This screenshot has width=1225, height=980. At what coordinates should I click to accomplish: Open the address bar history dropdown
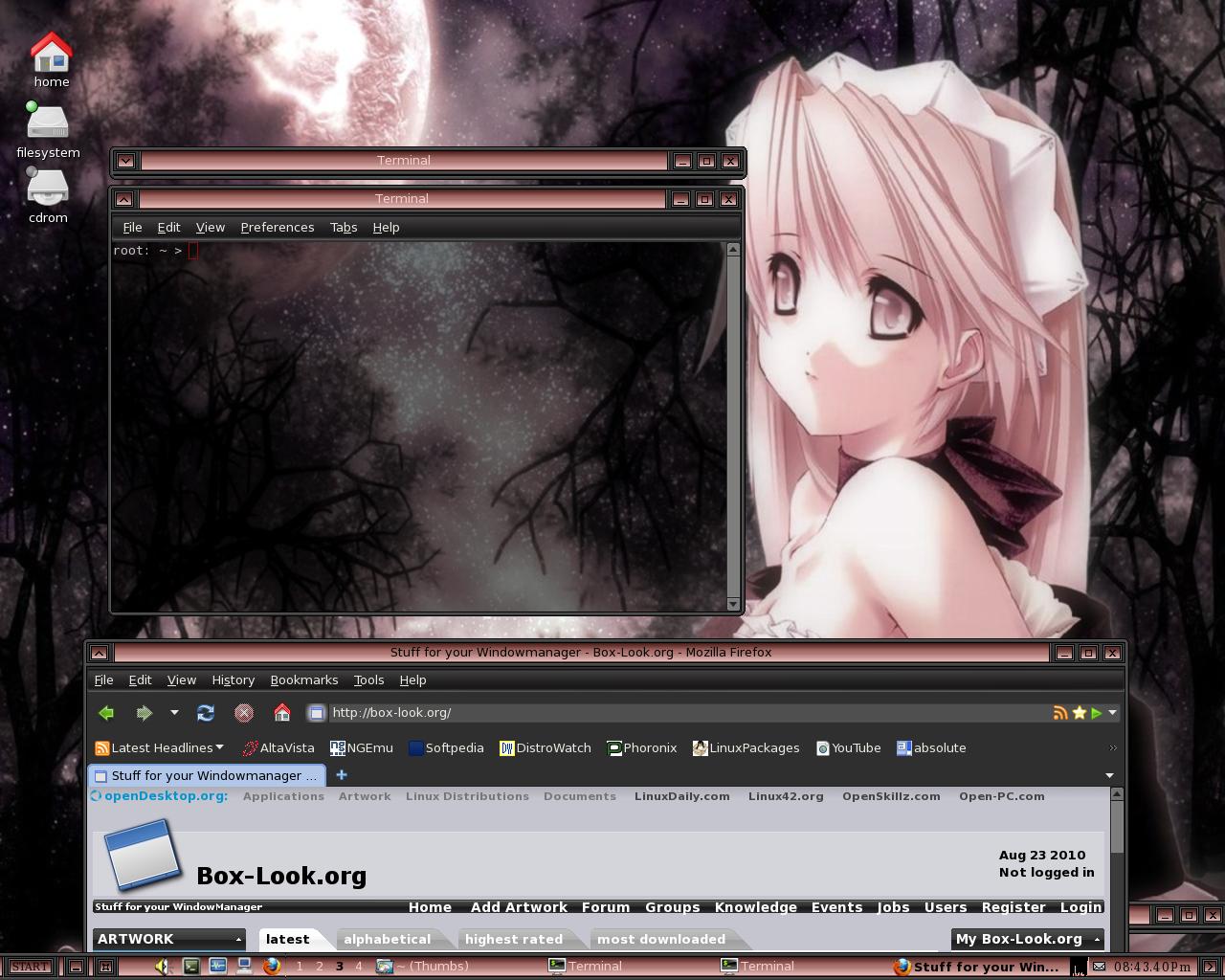coord(1112,713)
